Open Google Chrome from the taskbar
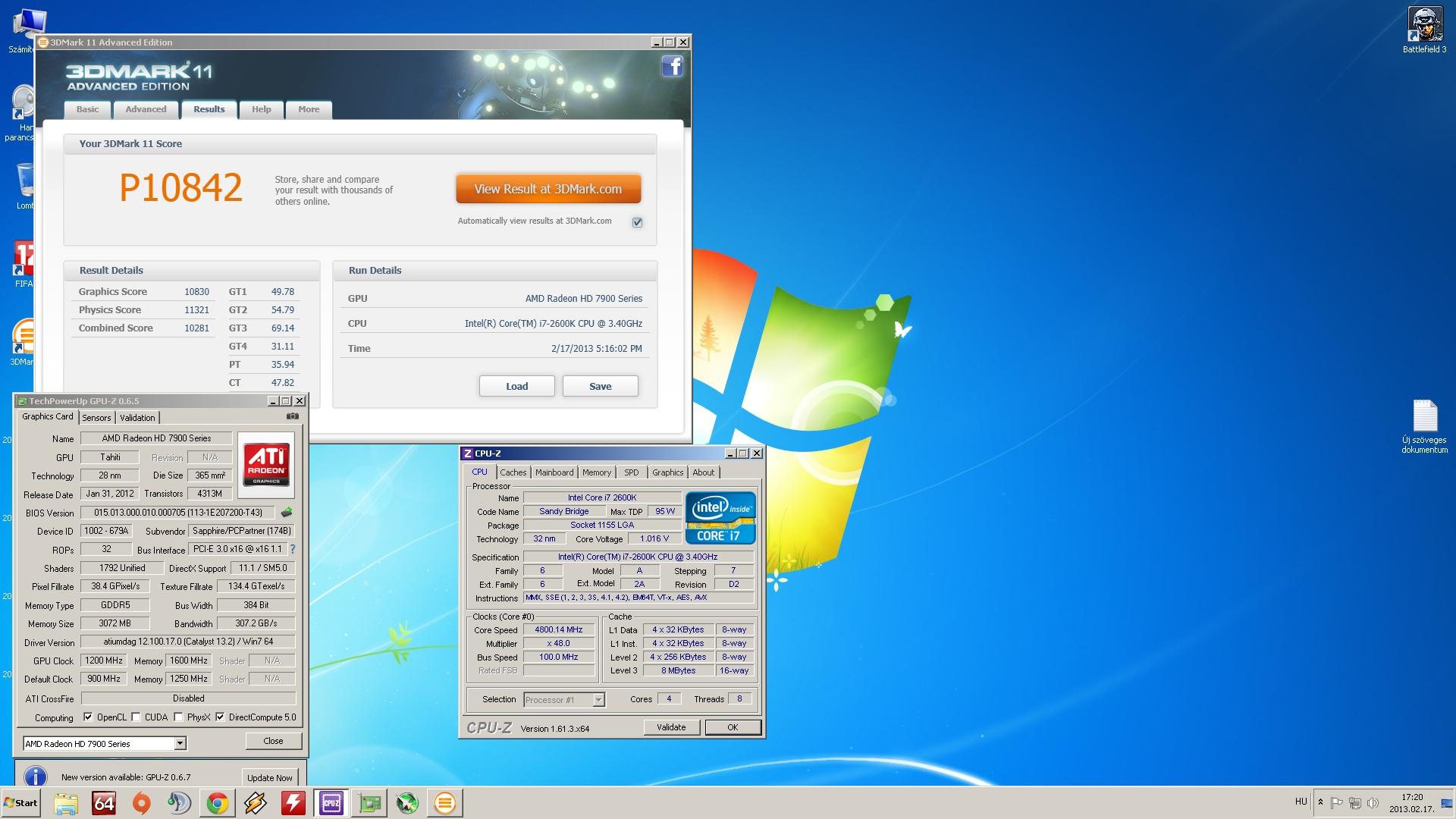The height and width of the screenshot is (819, 1456). [x=218, y=803]
